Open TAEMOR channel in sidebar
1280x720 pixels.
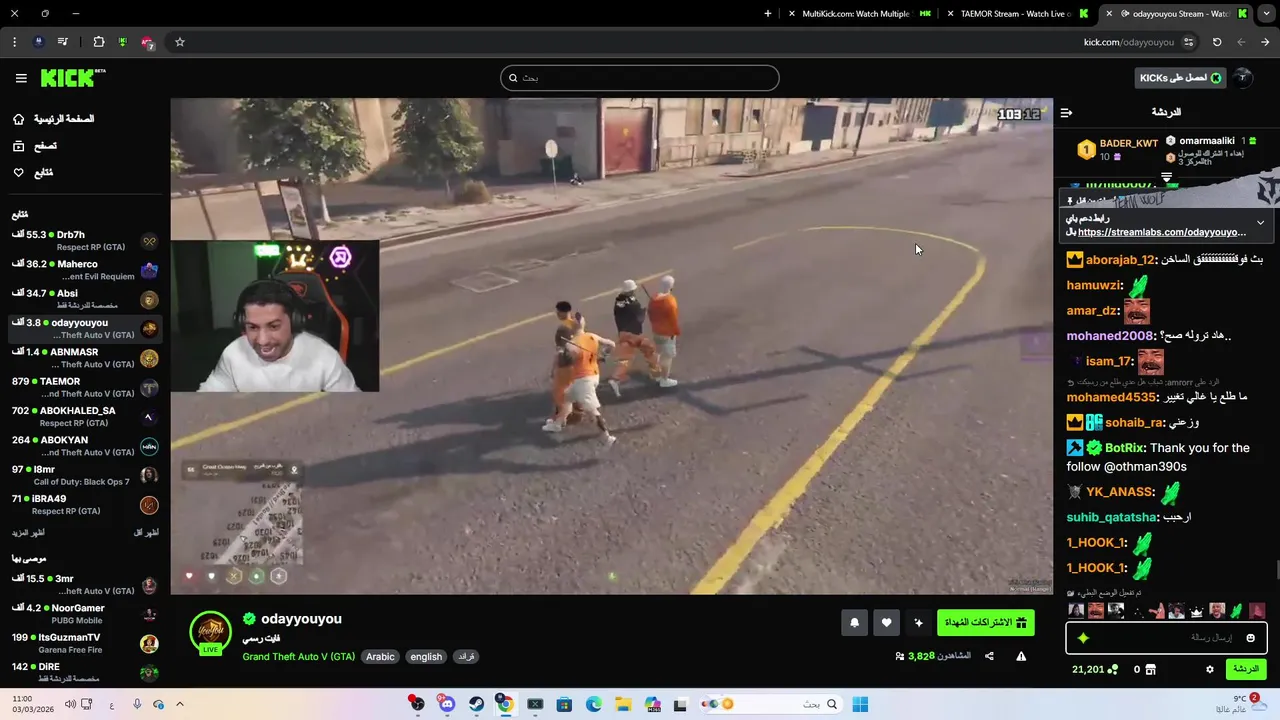85,387
